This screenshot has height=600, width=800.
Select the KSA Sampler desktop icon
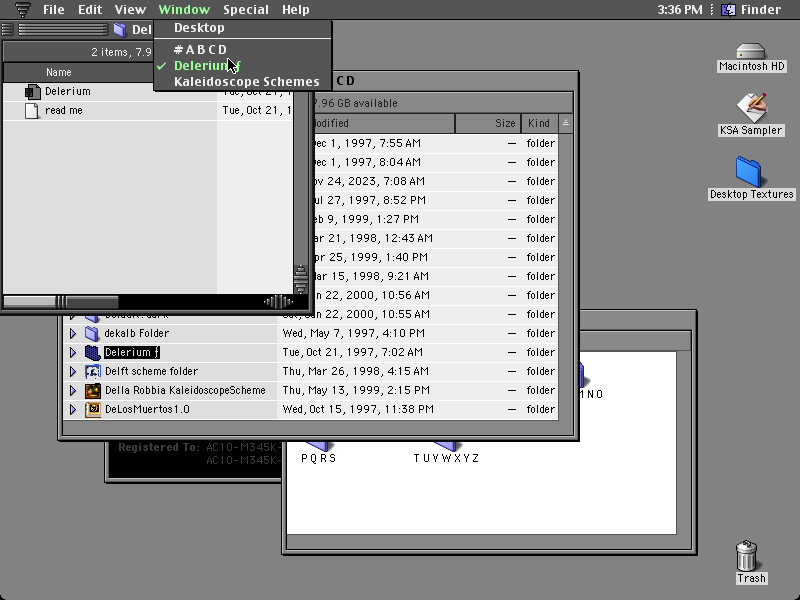point(751,108)
